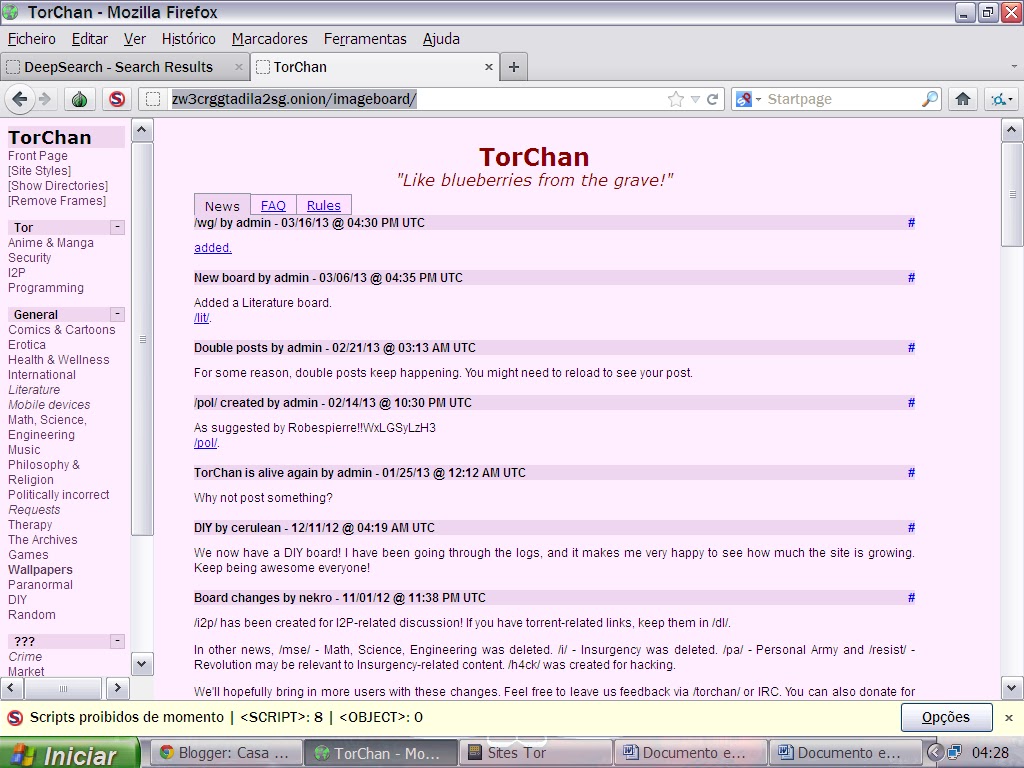The width and height of the screenshot is (1024, 768).
Task: Open the /pol/ board link
Action: pyautogui.click(x=206, y=442)
